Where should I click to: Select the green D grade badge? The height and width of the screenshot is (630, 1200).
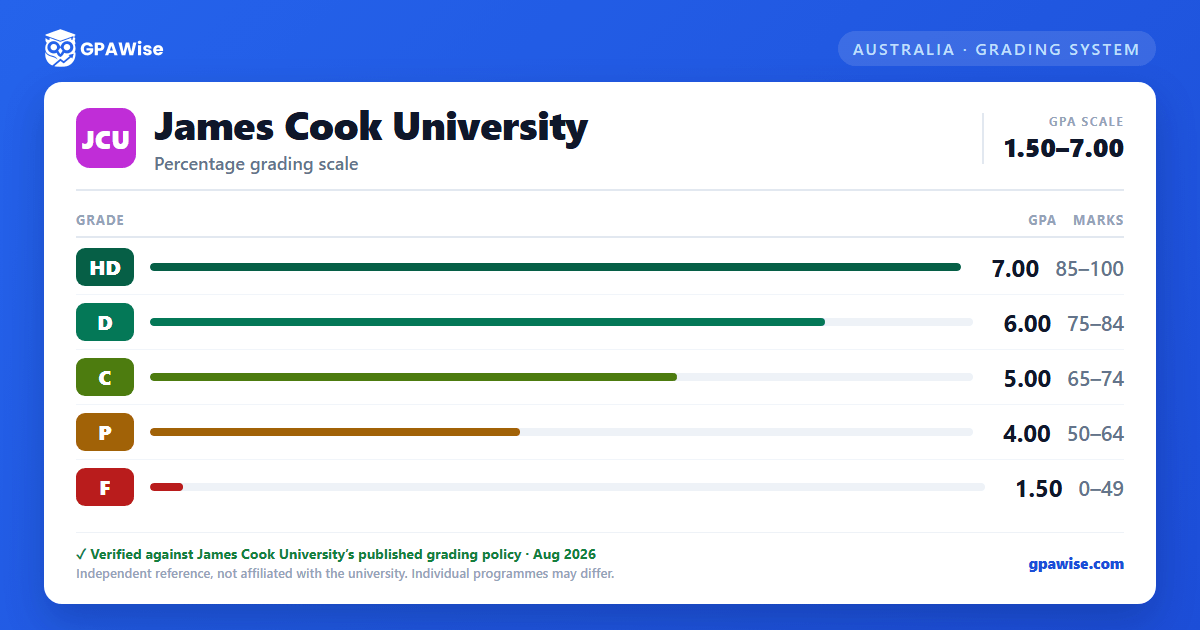(x=105, y=323)
